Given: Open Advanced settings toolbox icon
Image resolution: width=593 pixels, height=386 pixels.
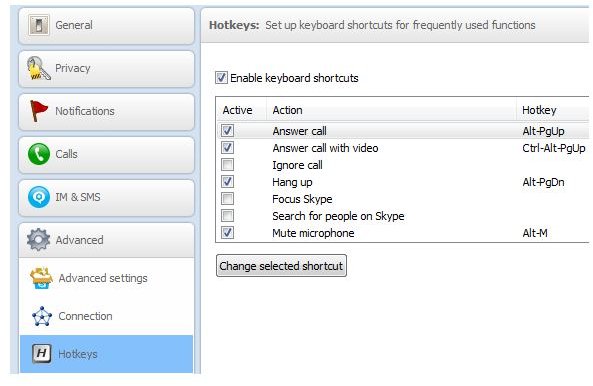Looking at the screenshot, I should point(41,278).
